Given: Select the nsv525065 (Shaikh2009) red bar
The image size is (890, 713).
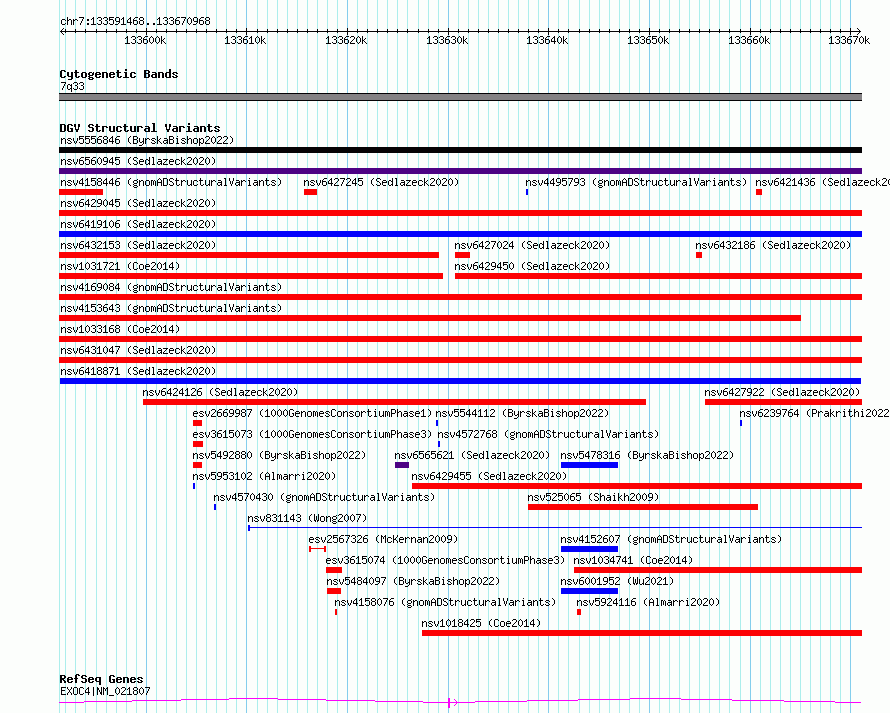Looking at the screenshot, I should [643, 507].
